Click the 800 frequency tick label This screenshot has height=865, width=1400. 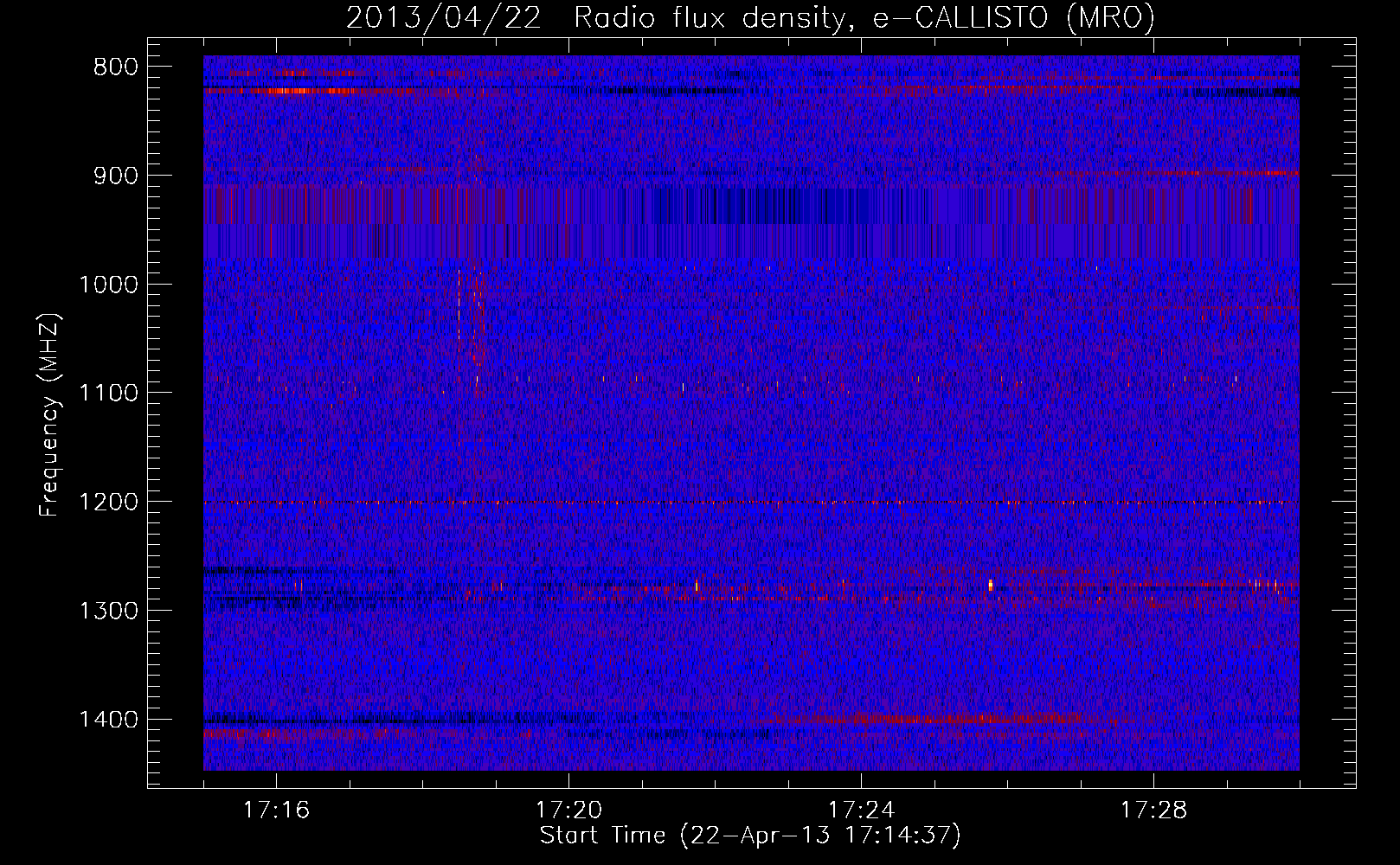pyautogui.click(x=116, y=67)
